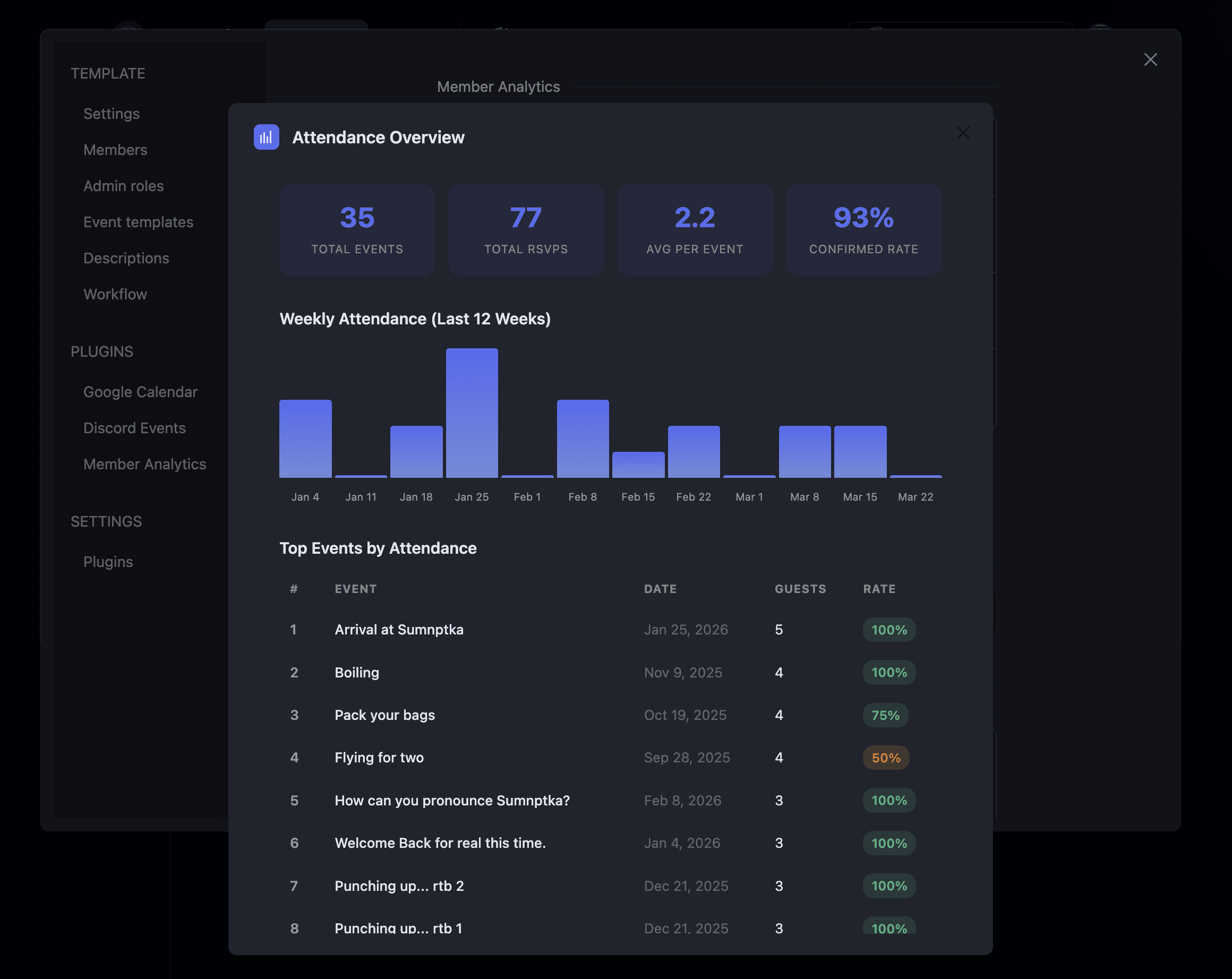Select Settings under Template
The height and width of the screenshot is (979, 1232).
pos(112,114)
